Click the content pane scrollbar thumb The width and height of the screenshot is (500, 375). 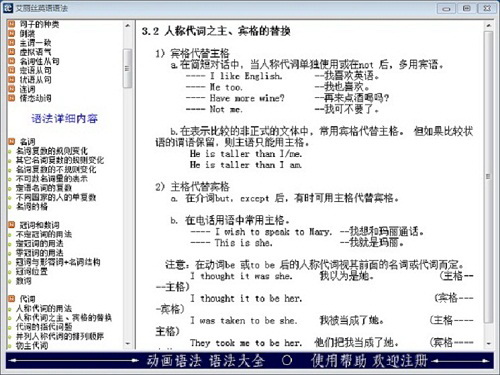488,177
